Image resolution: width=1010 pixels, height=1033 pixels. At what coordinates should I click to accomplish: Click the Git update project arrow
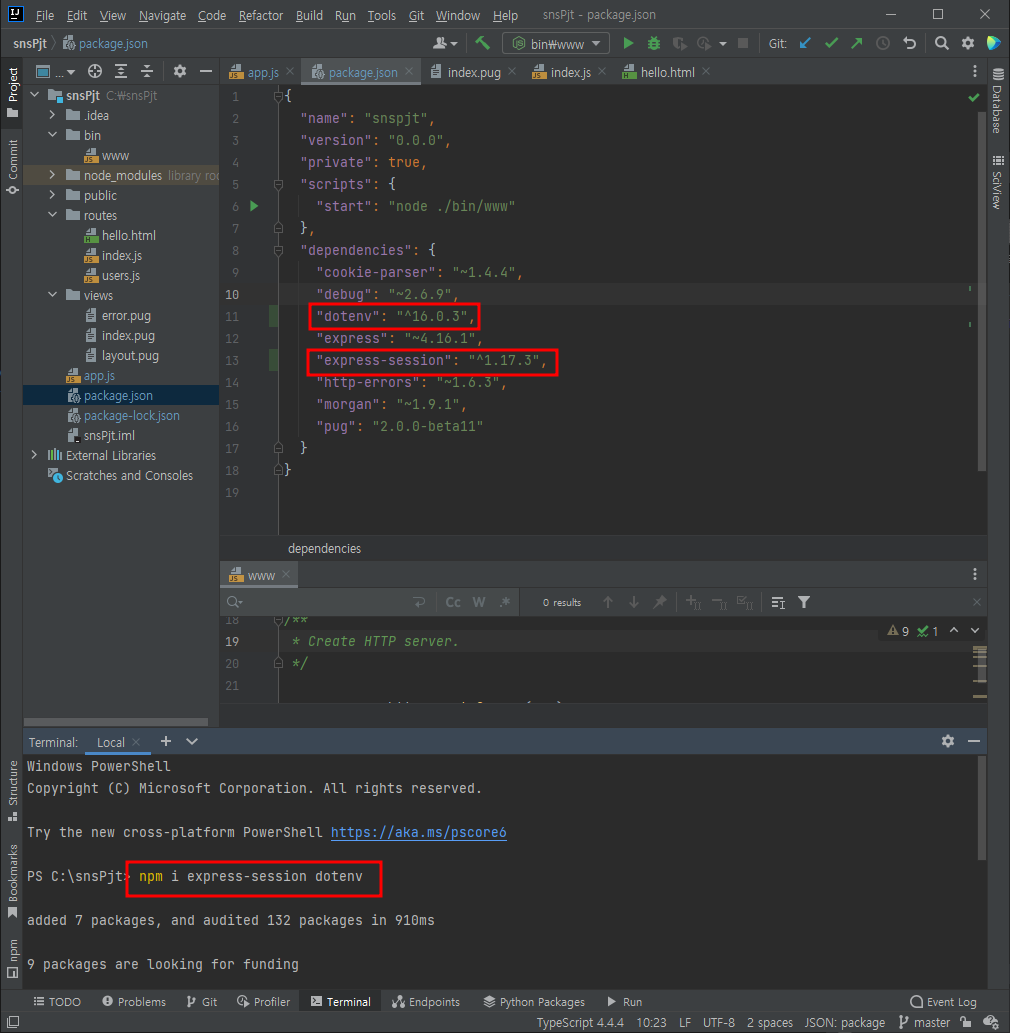[x=804, y=43]
